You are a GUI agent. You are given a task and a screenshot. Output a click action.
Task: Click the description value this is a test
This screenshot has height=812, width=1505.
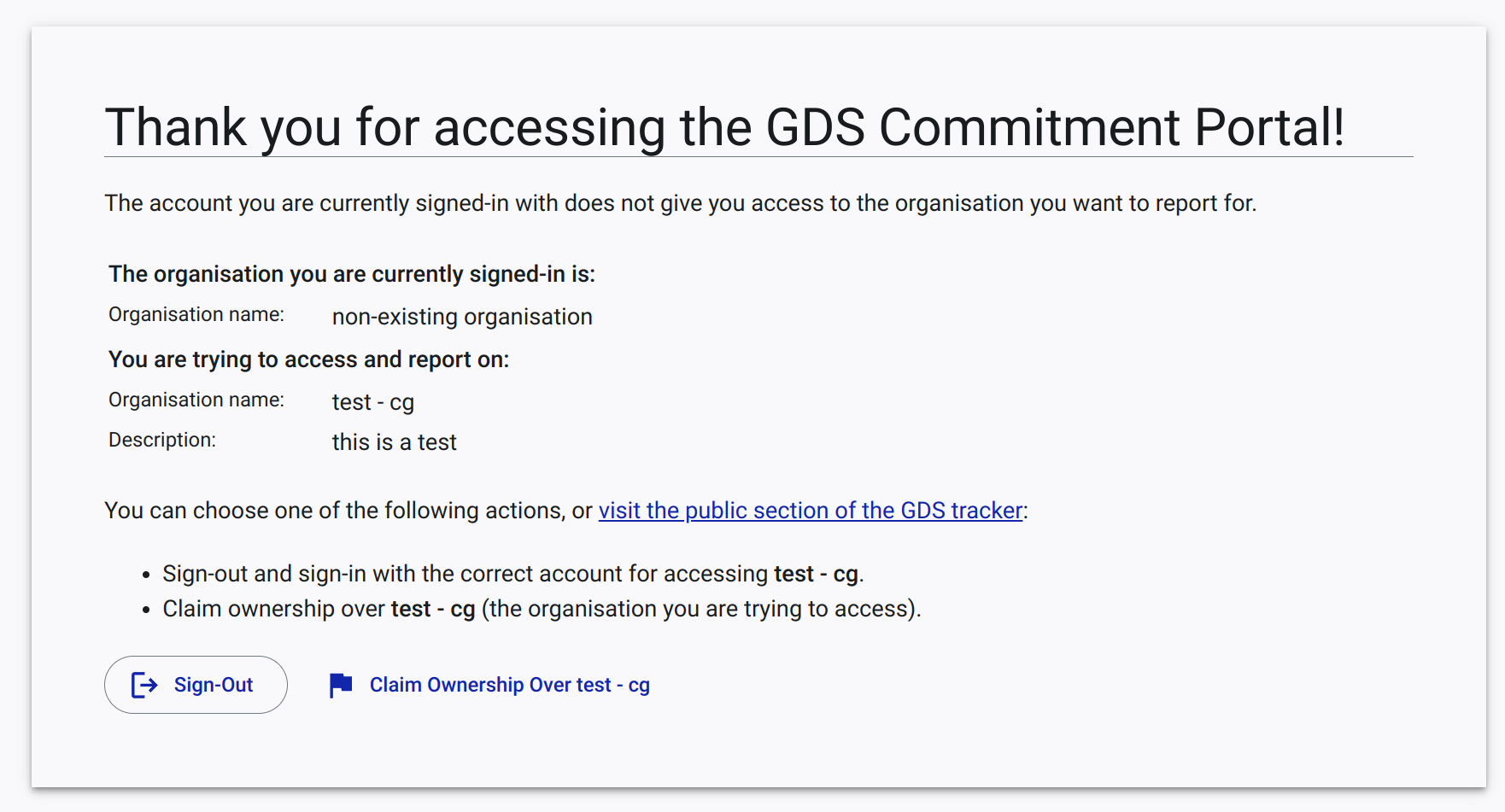395,442
